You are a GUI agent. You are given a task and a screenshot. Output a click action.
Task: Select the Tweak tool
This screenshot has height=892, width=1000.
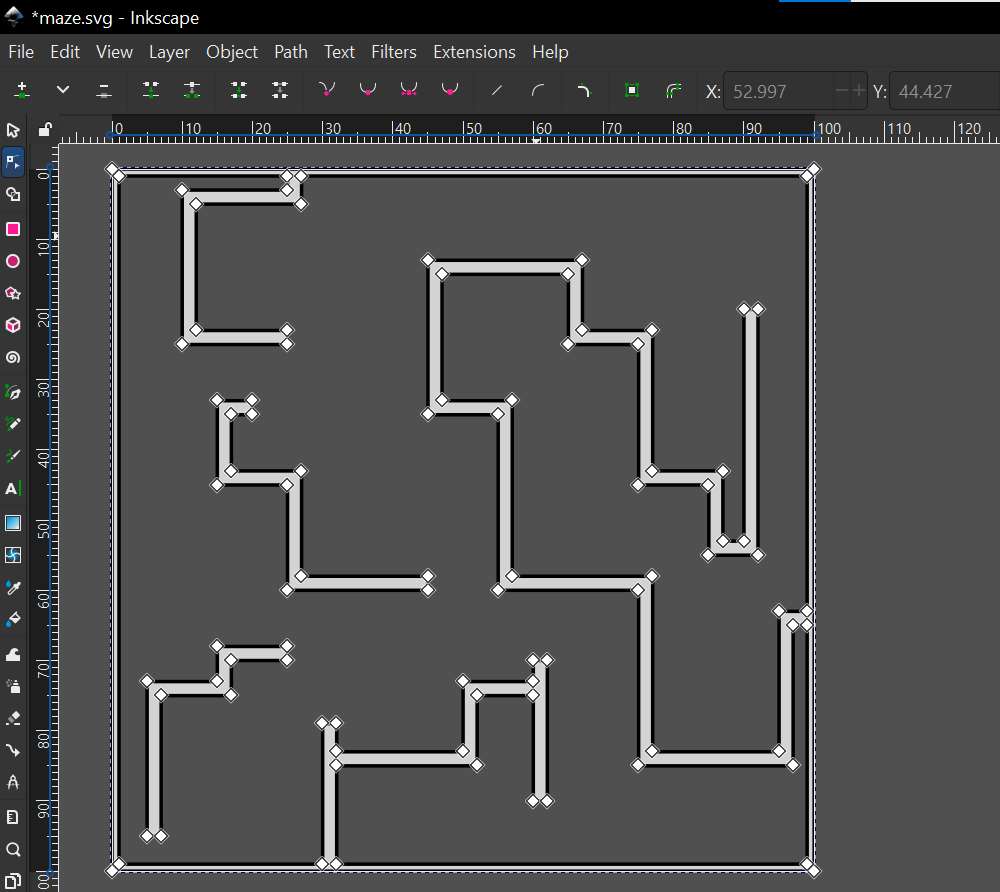point(13,654)
